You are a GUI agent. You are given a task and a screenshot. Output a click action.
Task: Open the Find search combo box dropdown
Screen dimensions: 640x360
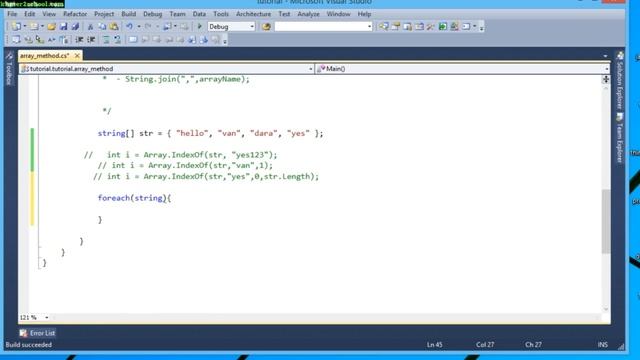(369, 27)
